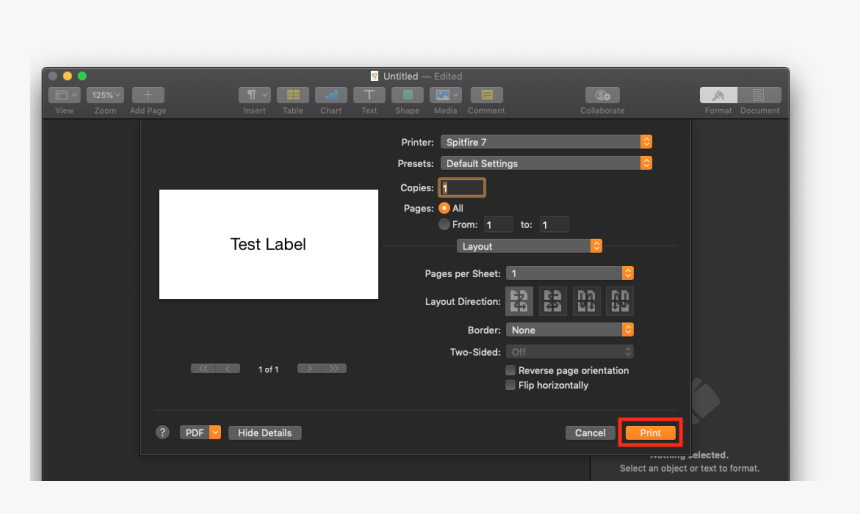The image size is (860, 514).
Task: Click the Table toolbar icon
Action: [293, 95]
